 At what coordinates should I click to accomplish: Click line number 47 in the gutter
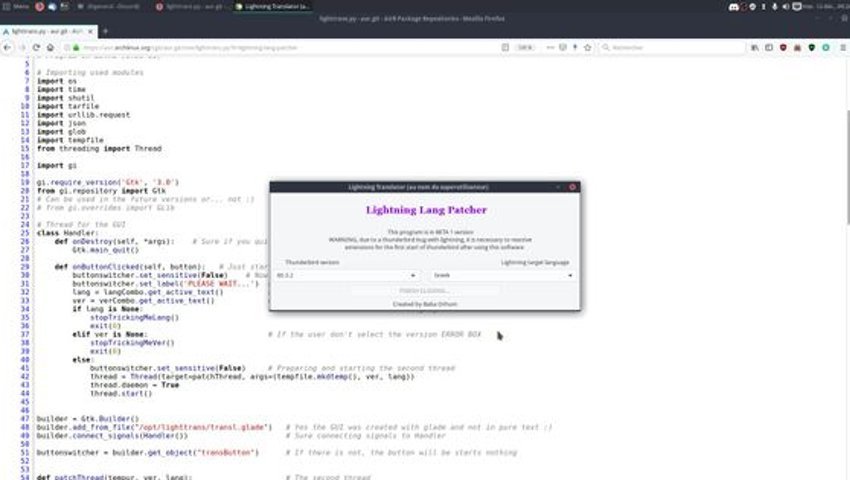click(x=25, y=419)
